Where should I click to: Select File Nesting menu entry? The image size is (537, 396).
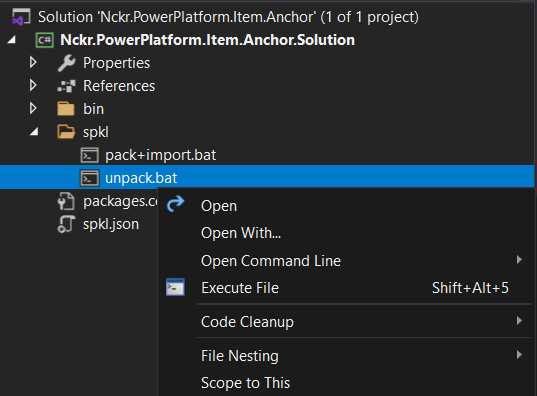[347, 356]
